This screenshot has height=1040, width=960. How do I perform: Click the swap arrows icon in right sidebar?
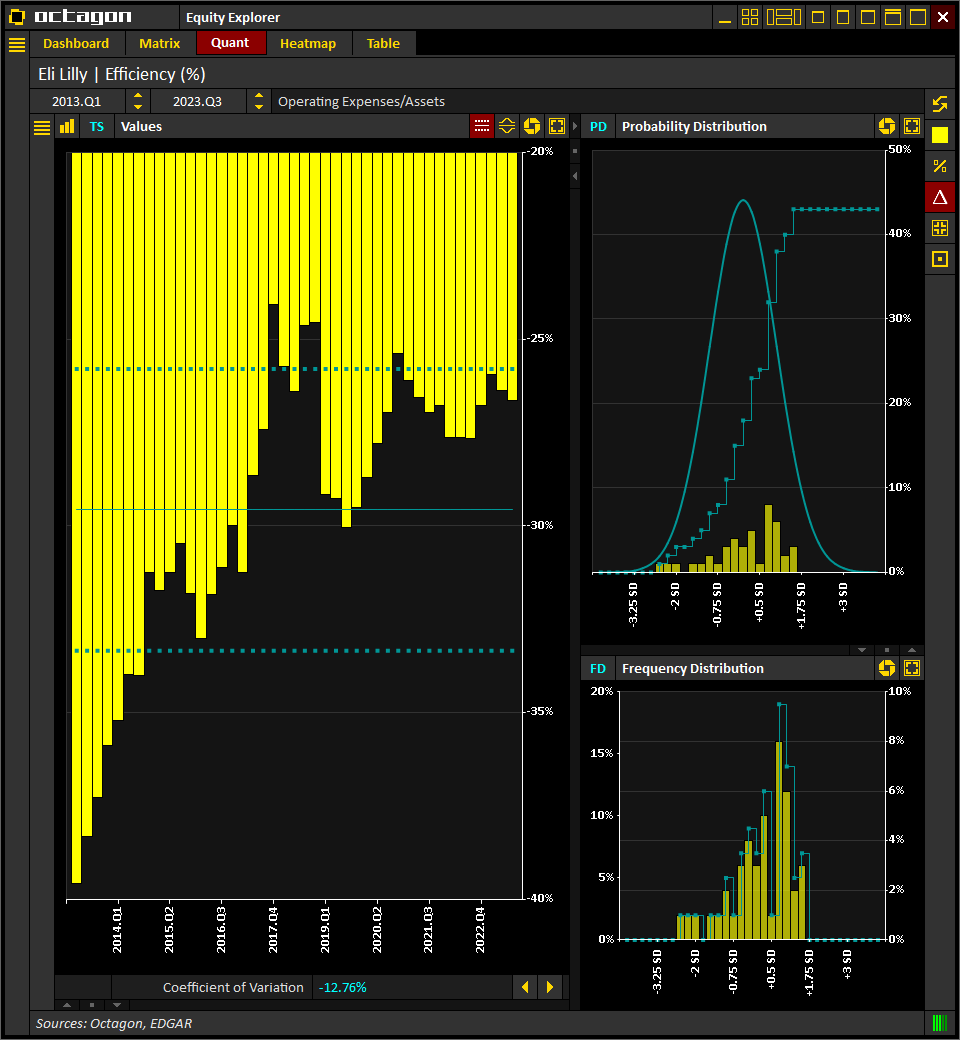[940, 104]
